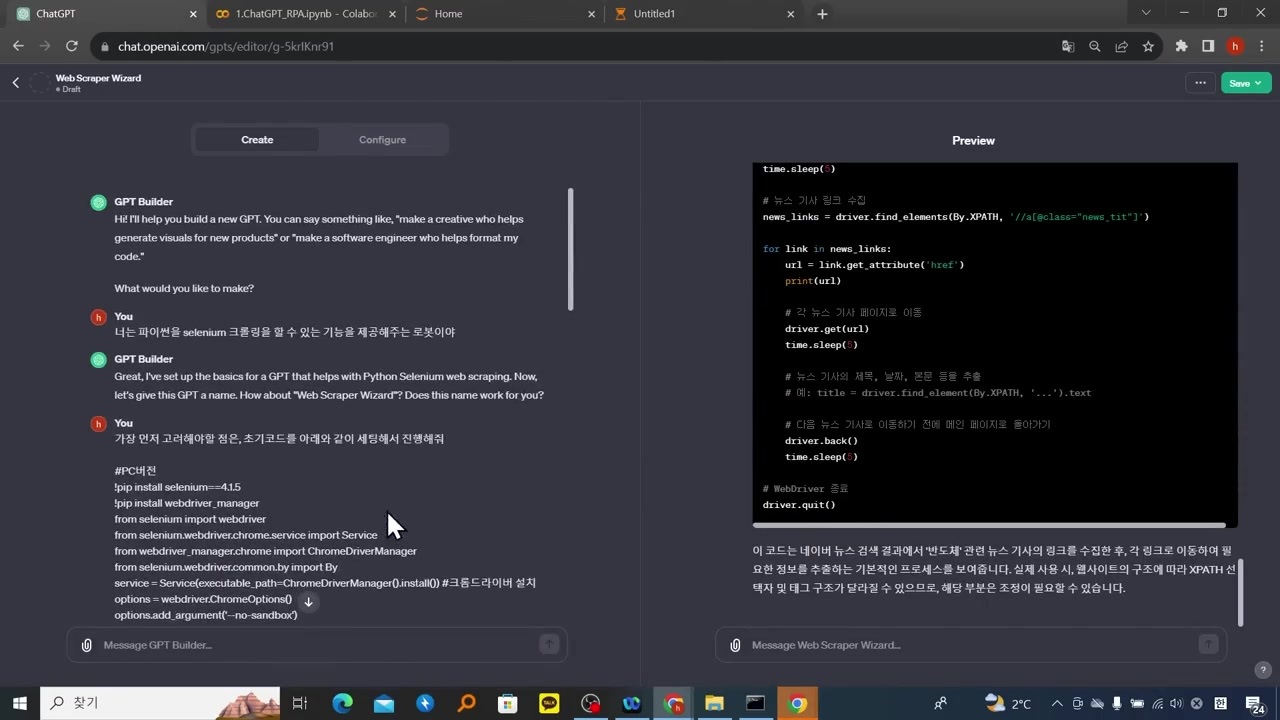Click the driver.quit() code line
This screenshot has height=720, width=1280.
[x=799, y=505]
